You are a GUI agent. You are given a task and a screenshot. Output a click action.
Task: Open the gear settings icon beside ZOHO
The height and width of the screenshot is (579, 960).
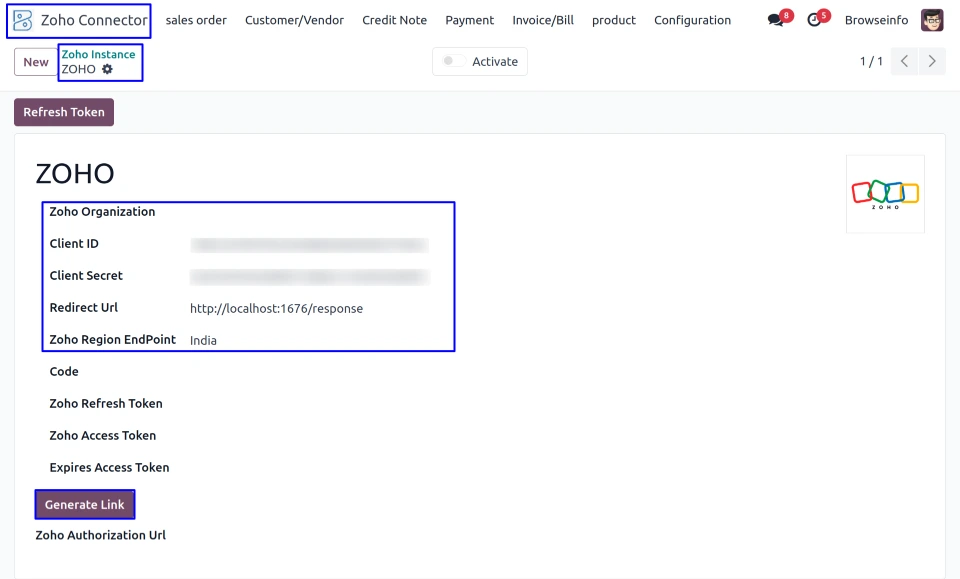pyautogui.click(x=107, y=69)
